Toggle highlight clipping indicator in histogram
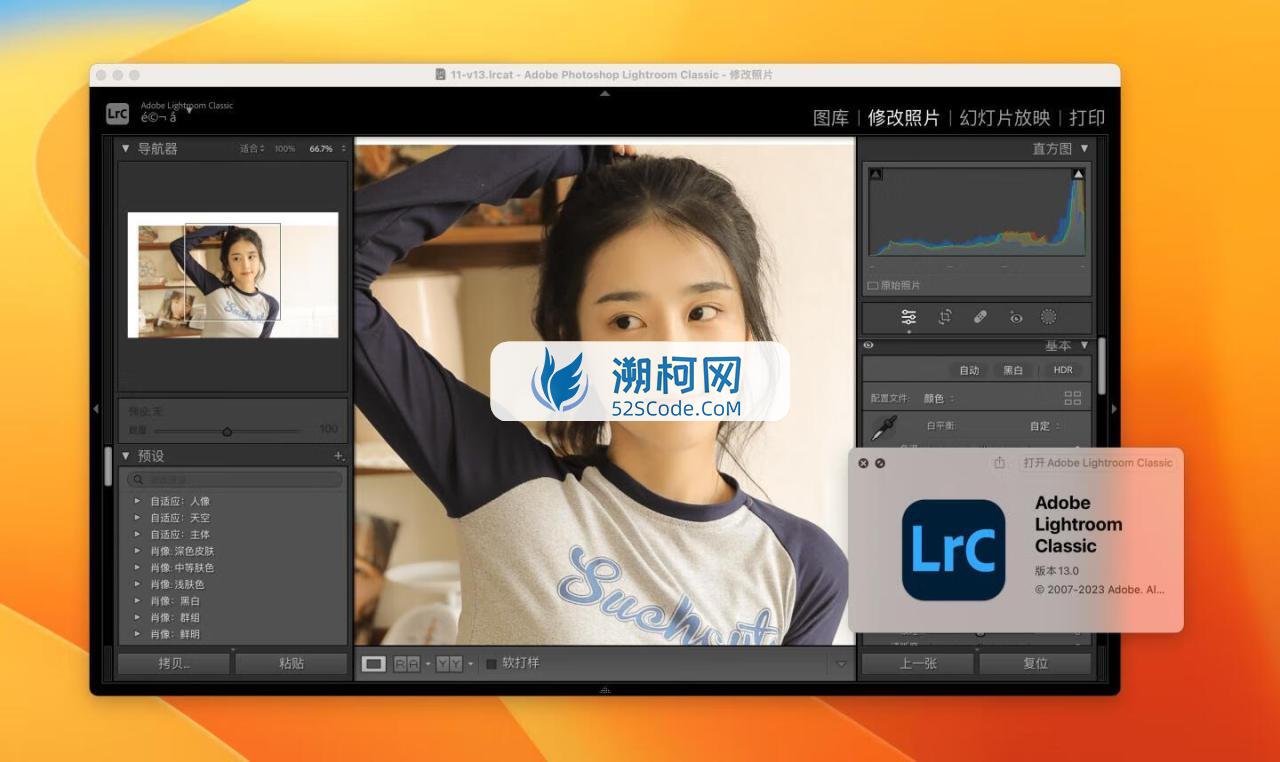Viewport: 1280px width, 762px height. point(1078,174)
